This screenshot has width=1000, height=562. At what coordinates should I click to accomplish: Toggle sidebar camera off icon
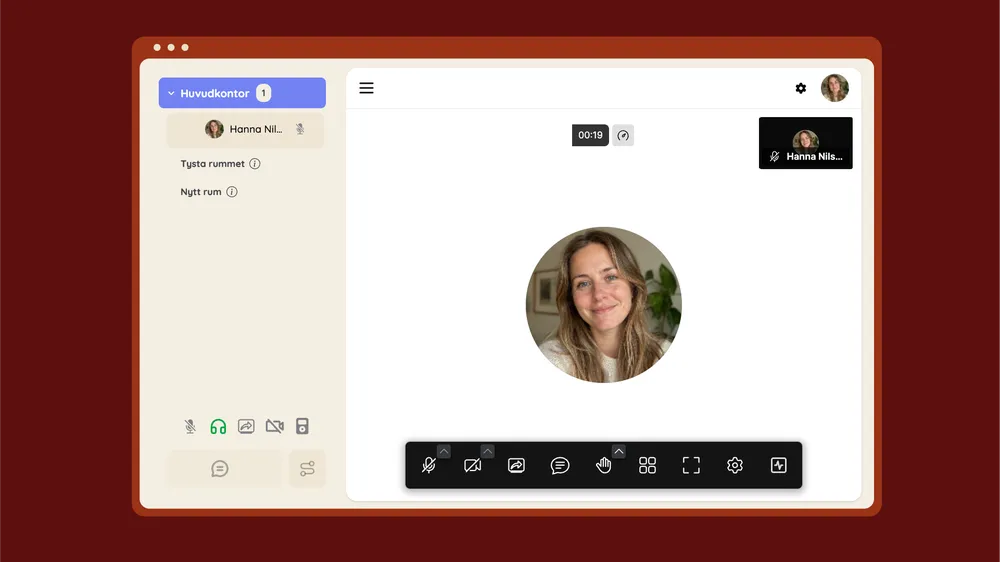275,426
